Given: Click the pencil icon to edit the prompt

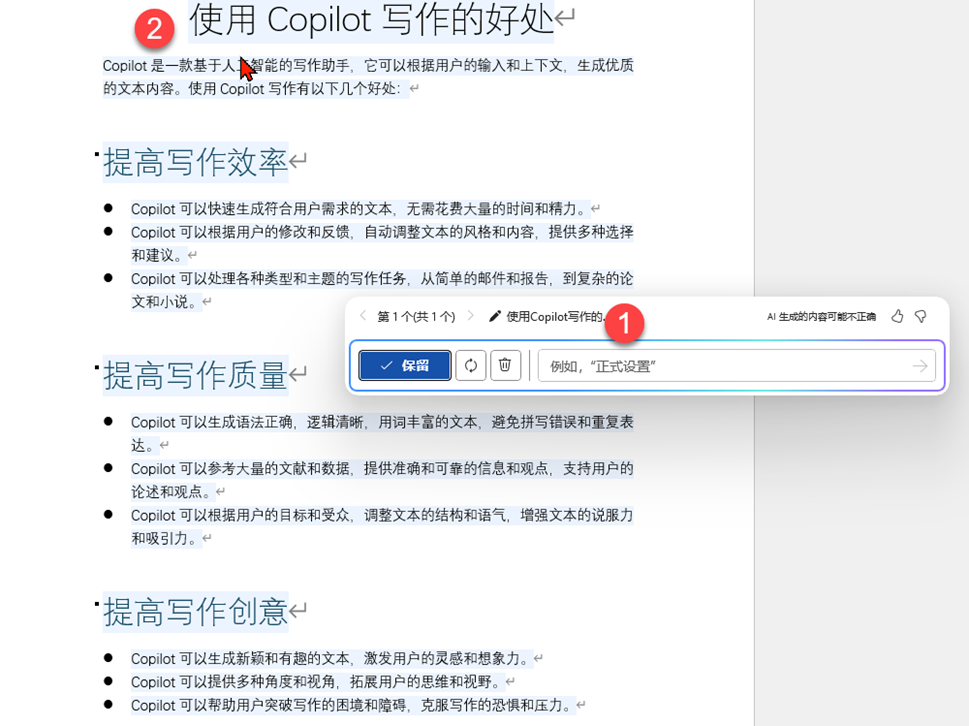Looking at the screenshot, I should tap(494, 316).
